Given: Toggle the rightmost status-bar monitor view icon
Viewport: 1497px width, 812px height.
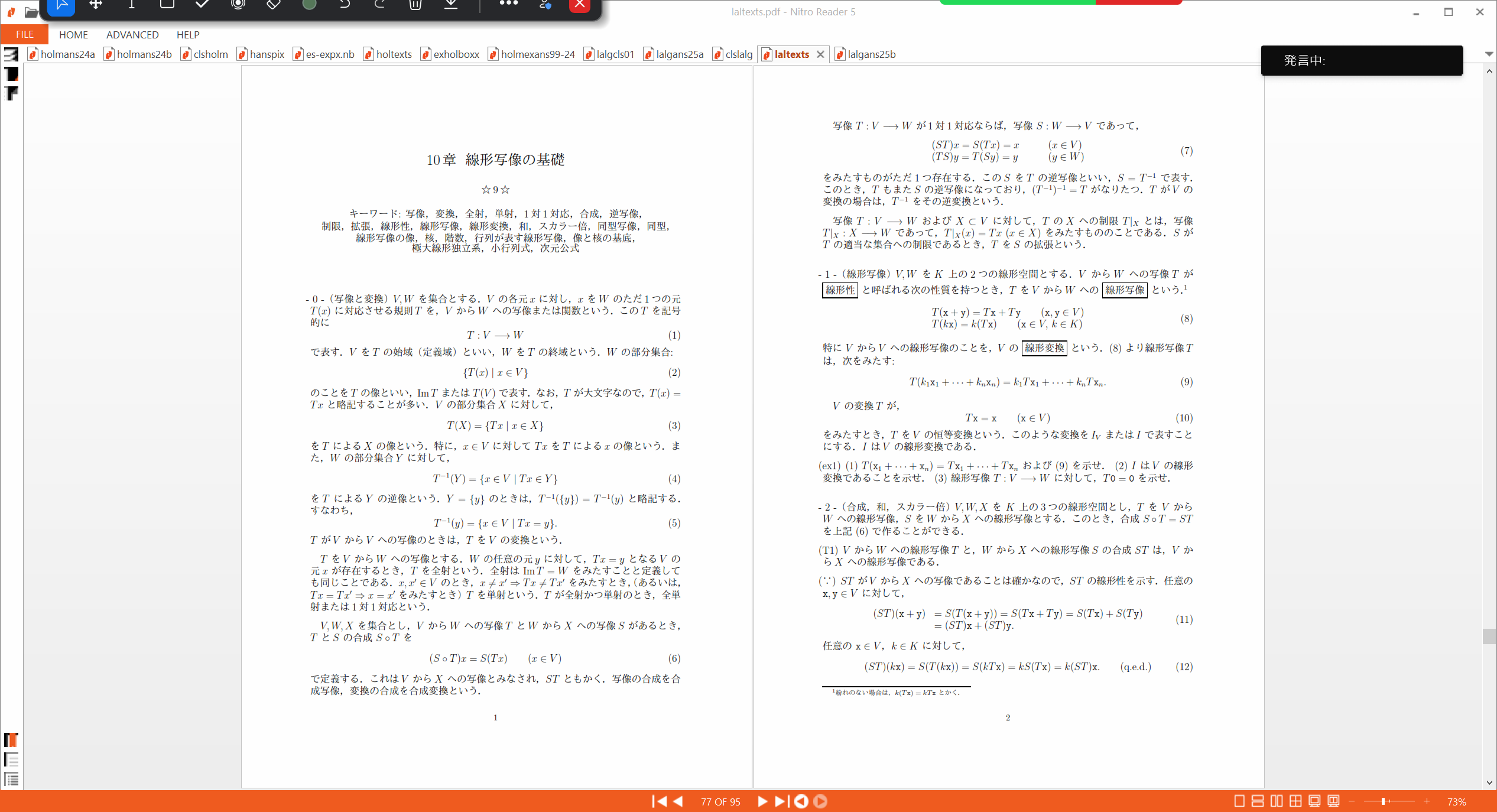Looking at the screenshot, I should coord(1333,801).
